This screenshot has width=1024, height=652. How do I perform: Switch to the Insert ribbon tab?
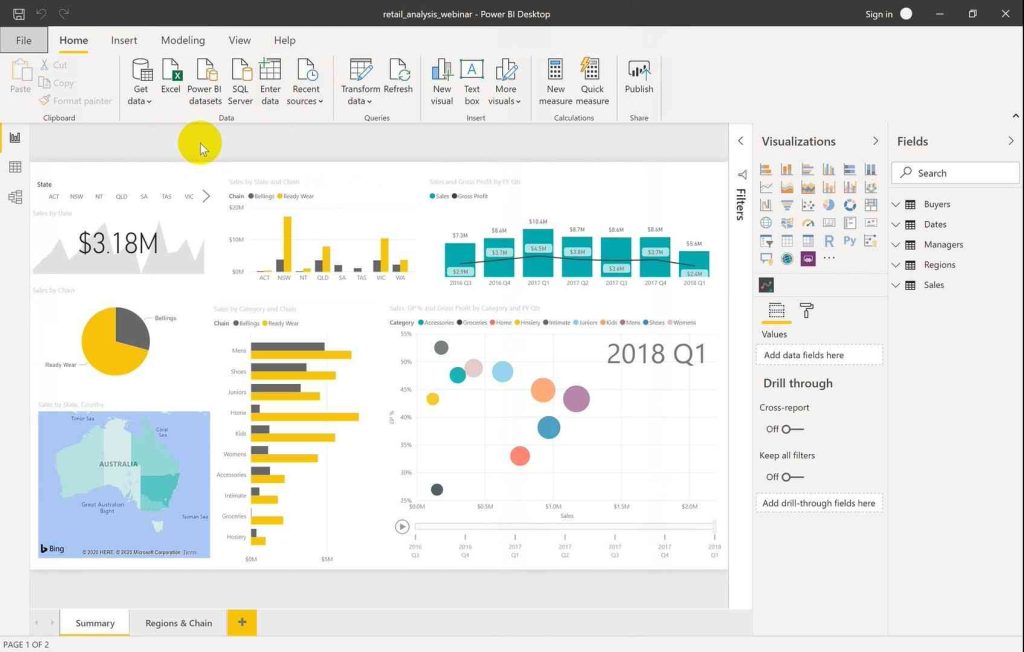(x=124, y=40)
